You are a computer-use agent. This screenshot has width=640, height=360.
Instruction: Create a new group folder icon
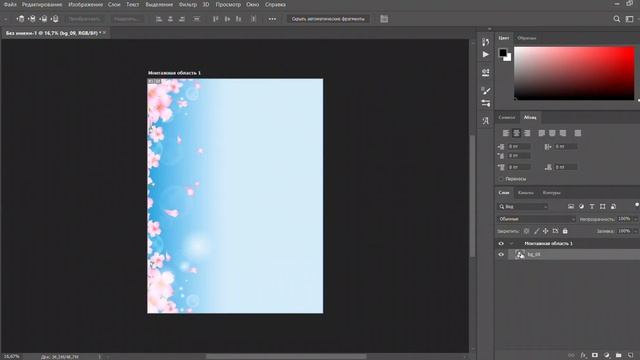coord(618,356)
